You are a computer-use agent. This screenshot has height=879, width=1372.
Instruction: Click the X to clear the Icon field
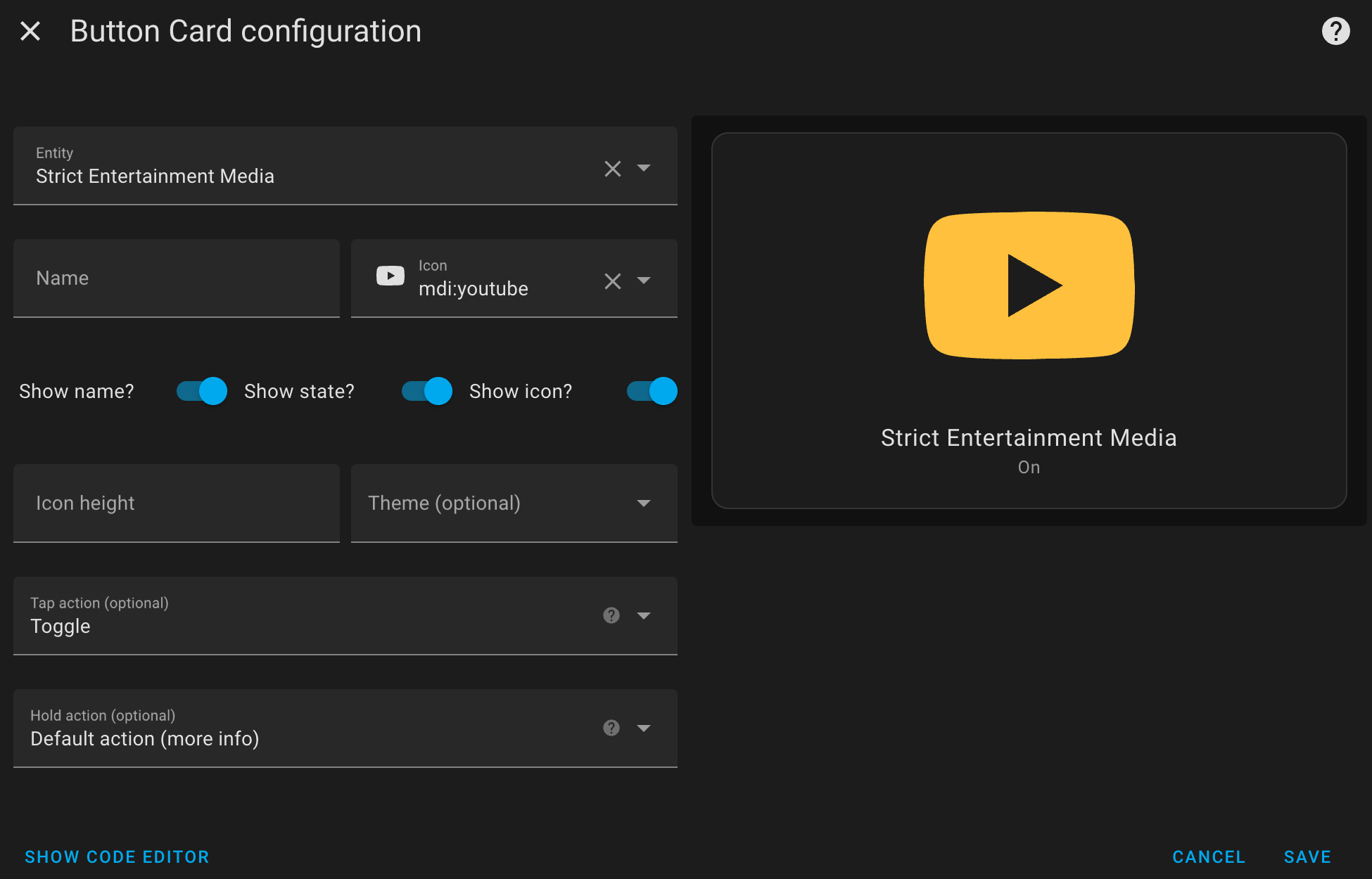click(x=612, y=280)
